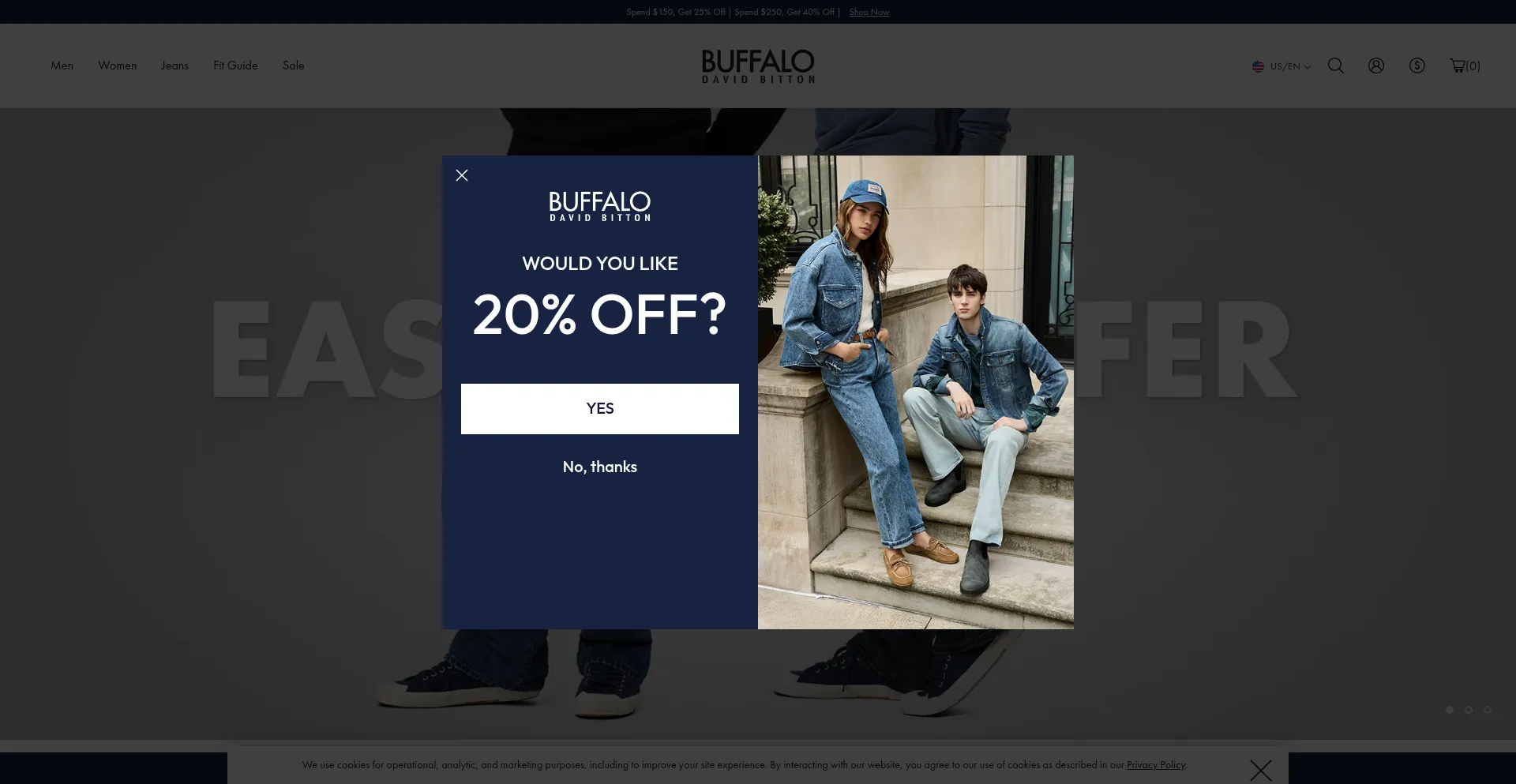Select the first carousel slide dot
Image resolution: width=1516 pixels, height=784 pixels.
click(1450, 710)
